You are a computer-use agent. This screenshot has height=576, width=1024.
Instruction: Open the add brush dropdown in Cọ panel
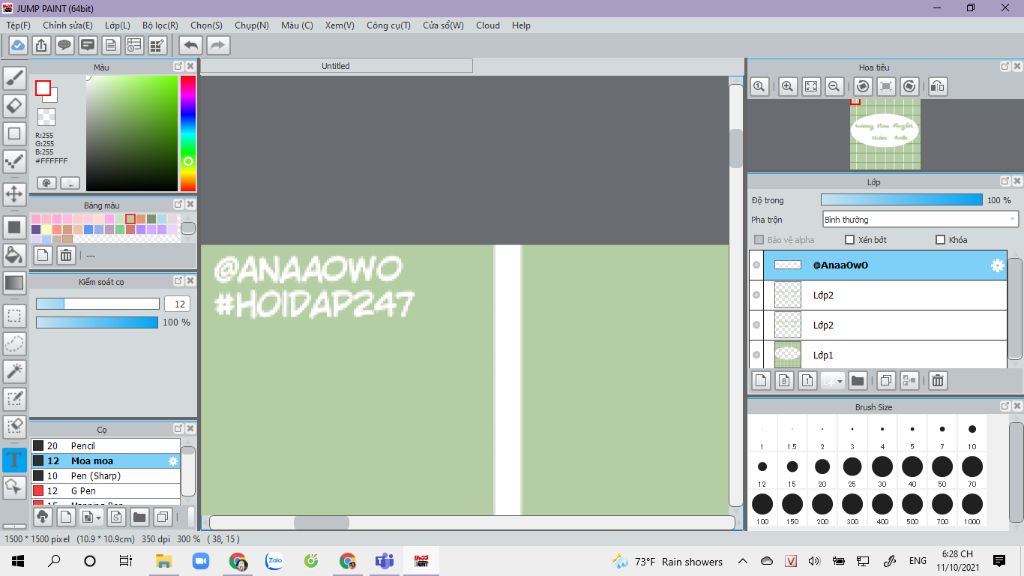[x=90, y=517]
